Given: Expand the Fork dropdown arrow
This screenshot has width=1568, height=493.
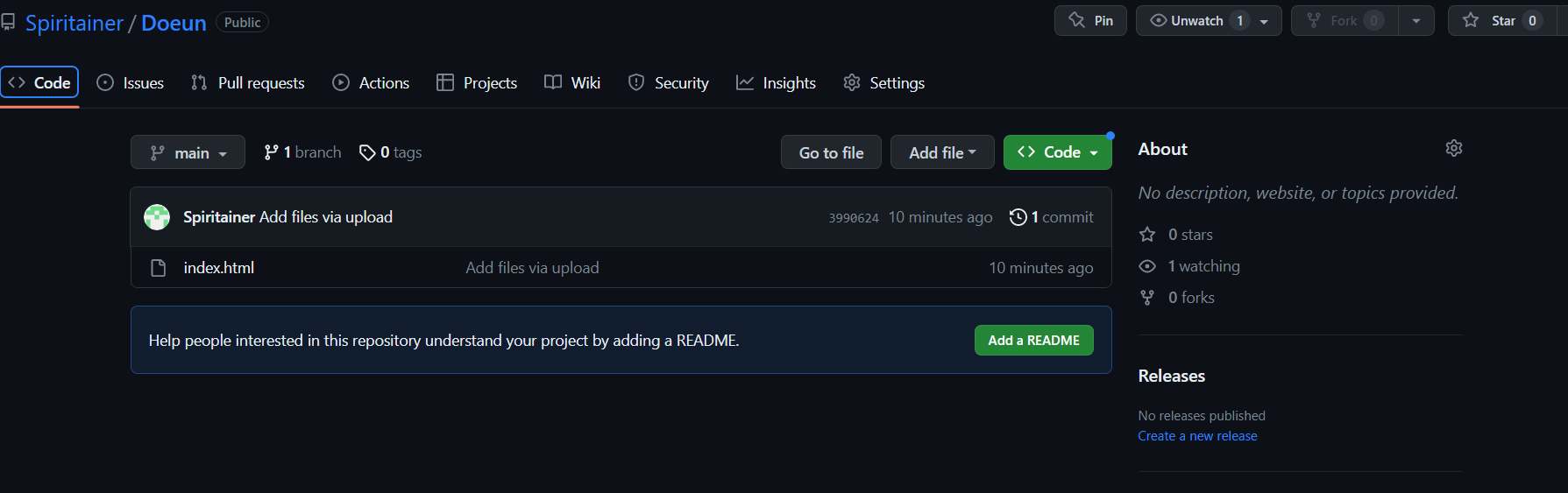Looking at the screenshot, I should pos(1416,21).
